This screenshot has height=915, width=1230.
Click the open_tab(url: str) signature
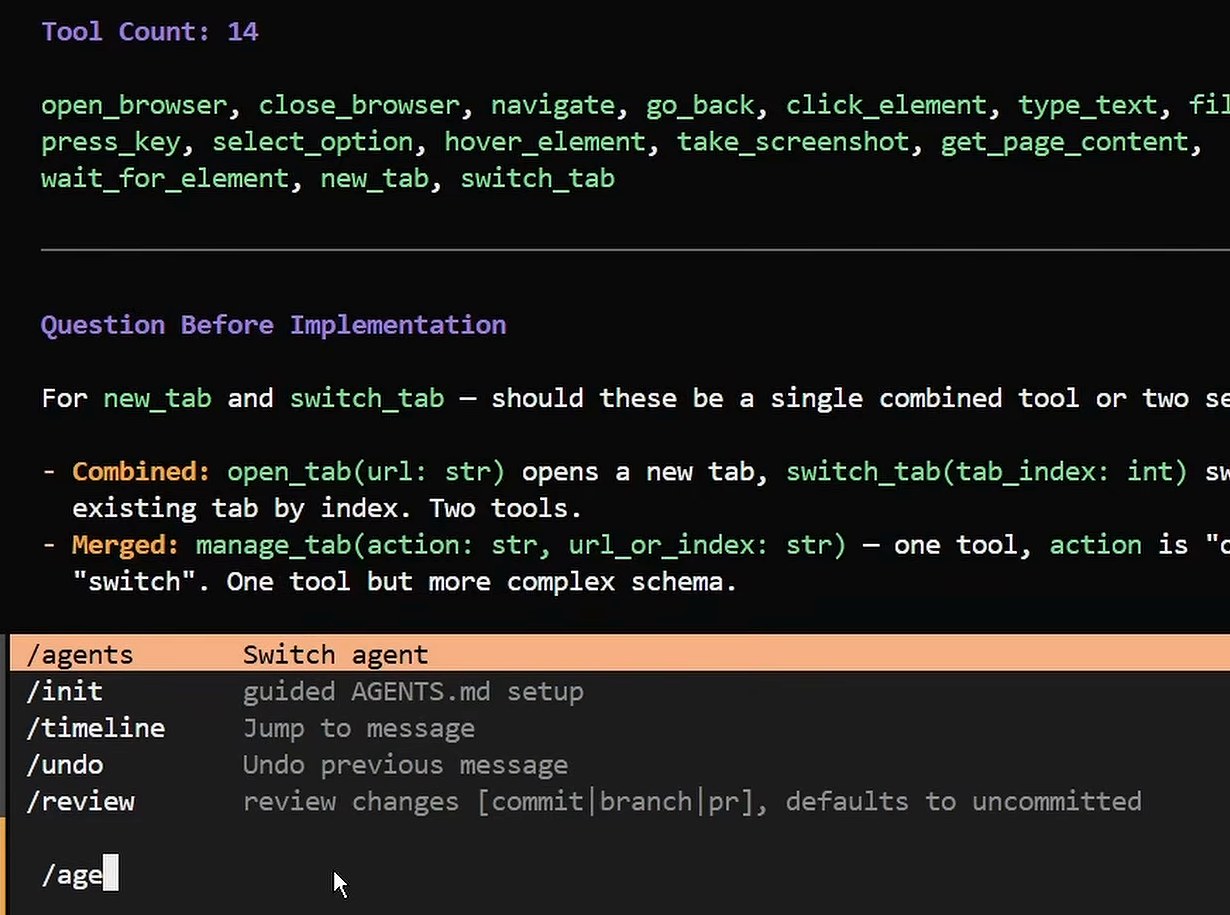(x=367, y=471)
